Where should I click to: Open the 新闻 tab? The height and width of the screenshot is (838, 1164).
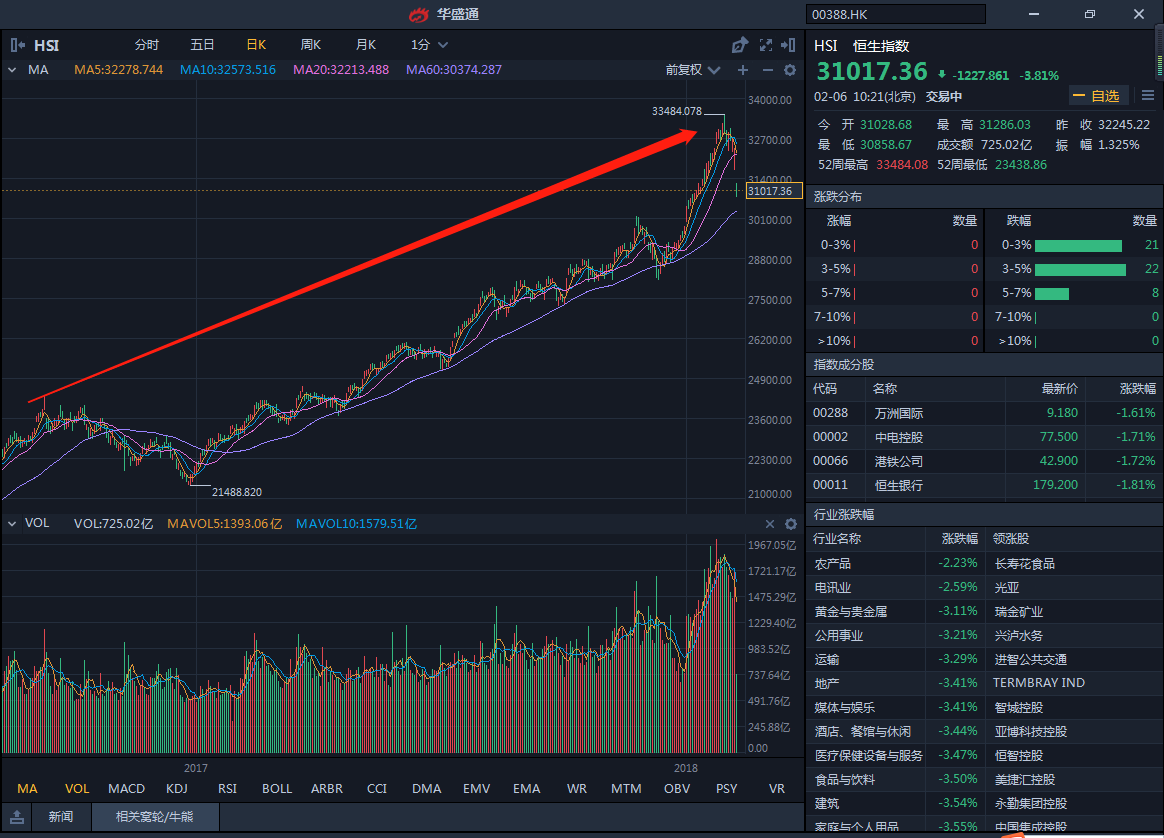tap(61, 817)
